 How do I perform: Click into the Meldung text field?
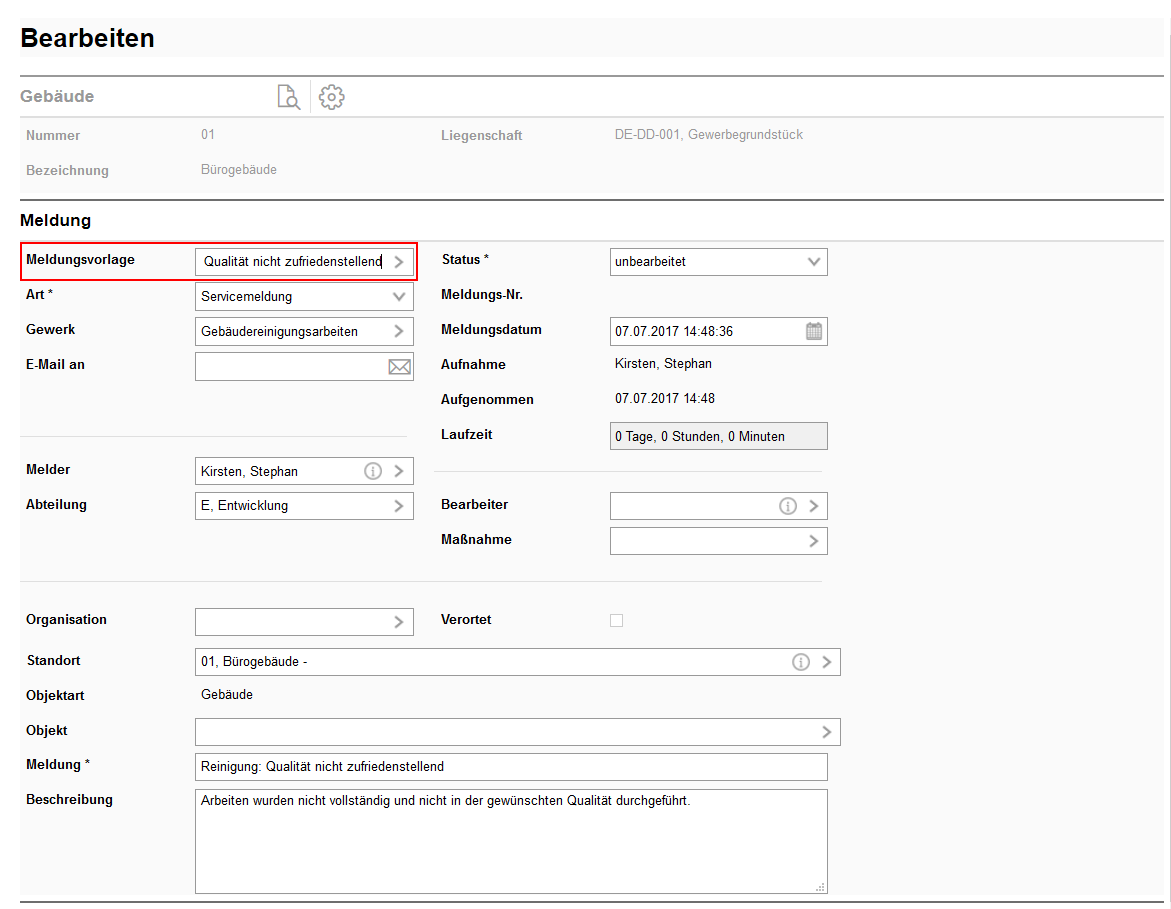[x=510, y=767]
